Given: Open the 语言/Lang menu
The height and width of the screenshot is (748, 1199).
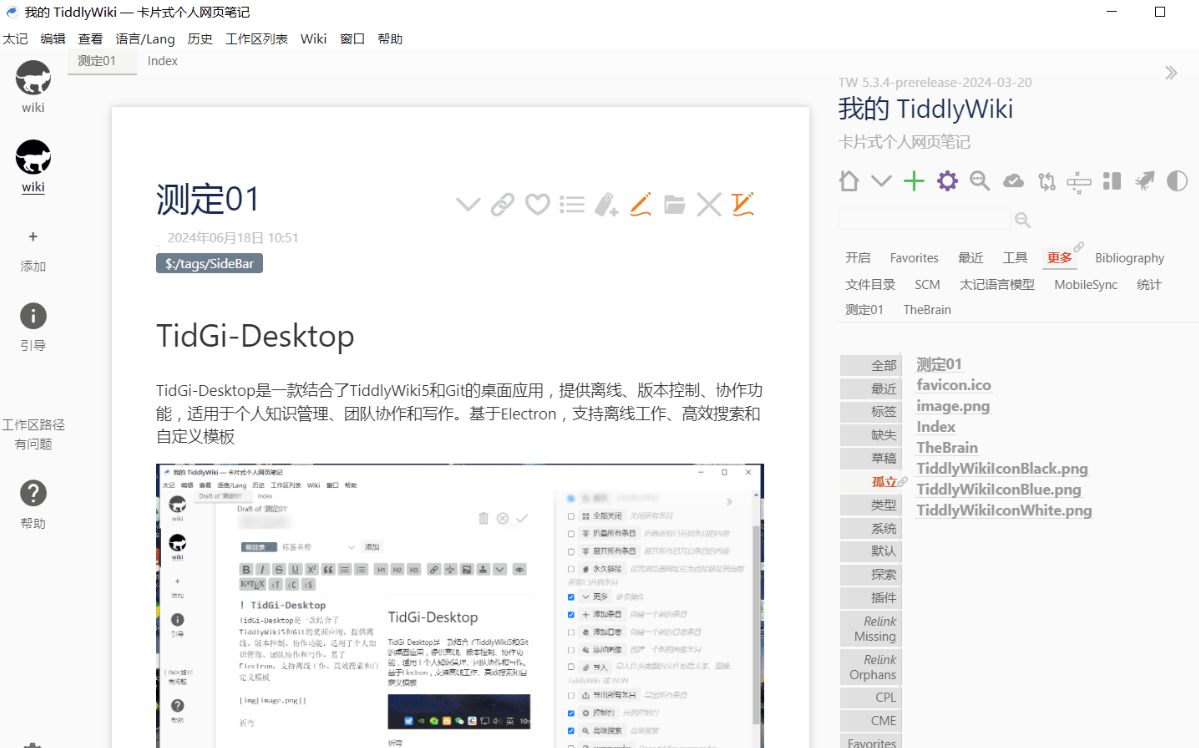Looking at the screenshot, I should click(x=145, y=39).
